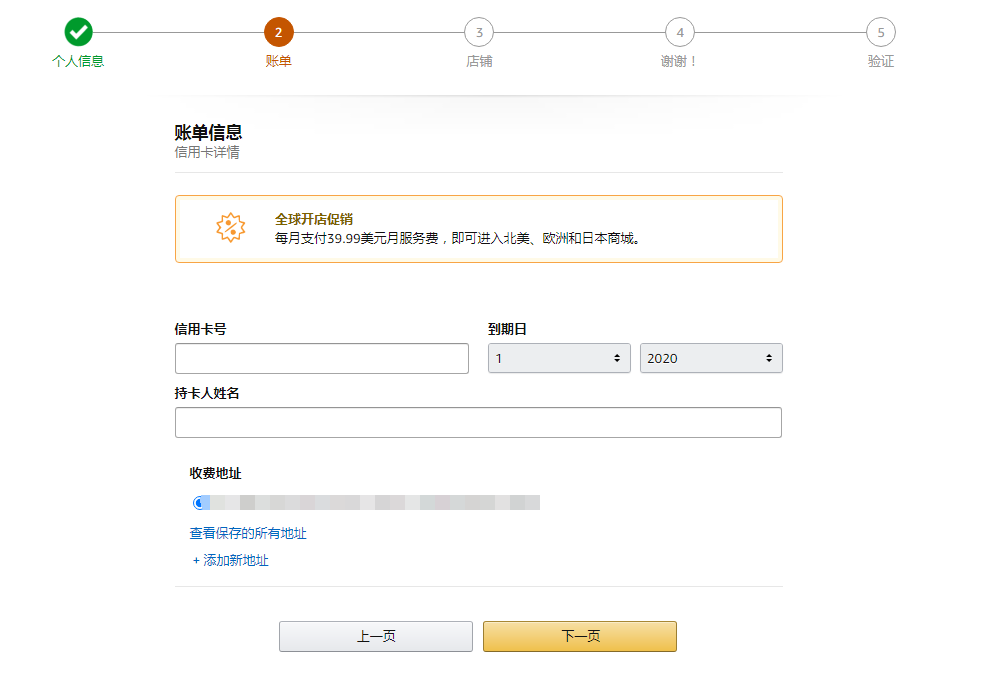Select the saved billing address radio button
This screenshot has width=986, height=690.
pos(198,502)
